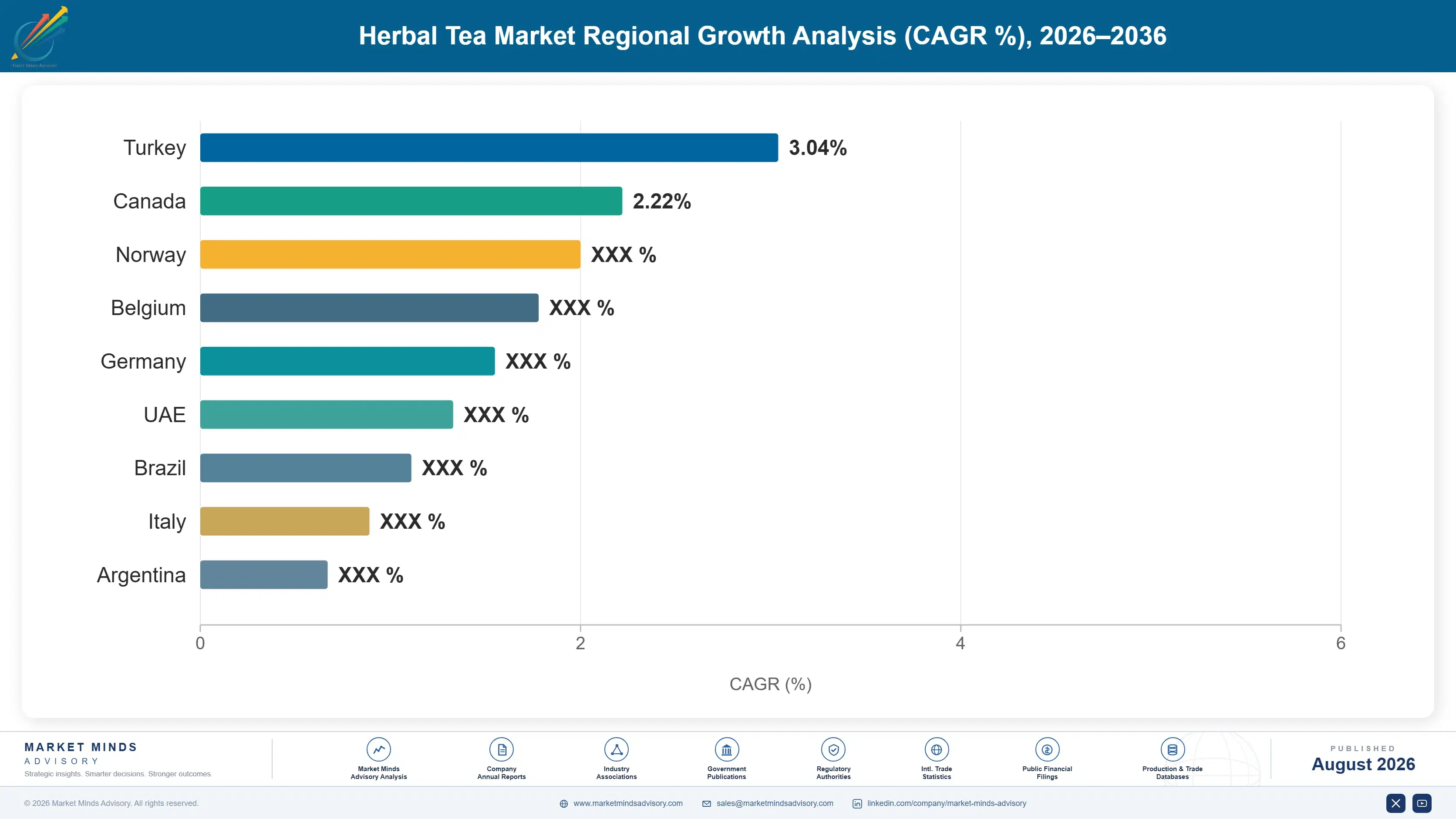Click the 3.04% value label
The height and width of the screenshot is (819, 1456).
[818, 148]
